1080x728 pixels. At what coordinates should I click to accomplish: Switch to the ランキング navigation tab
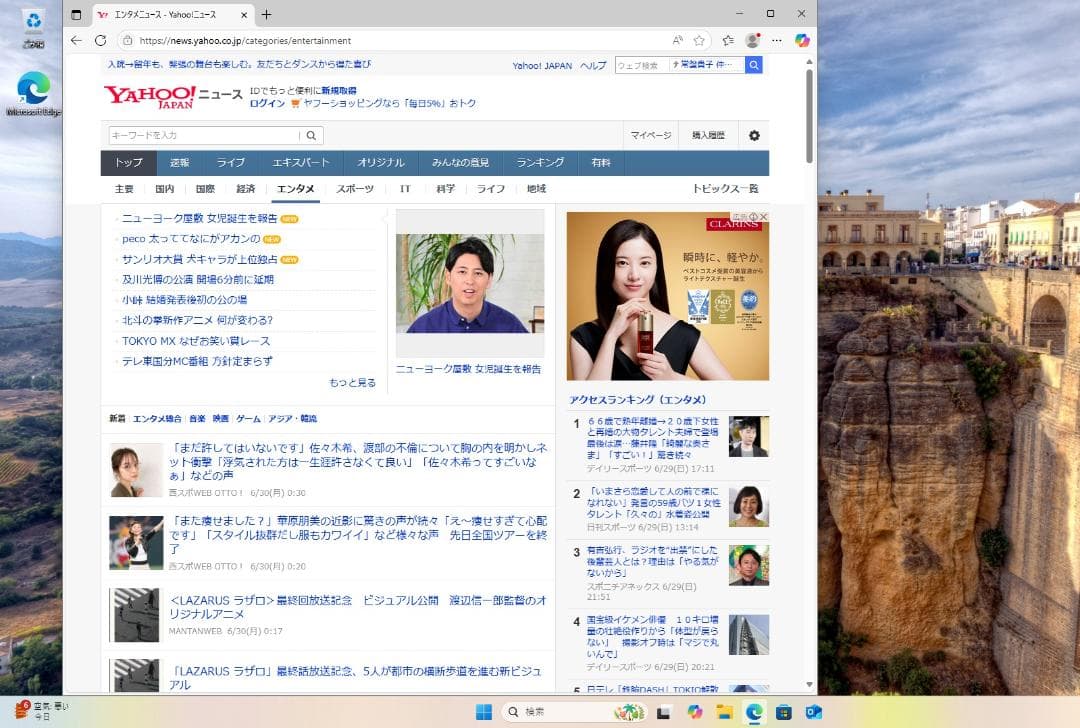540,163
